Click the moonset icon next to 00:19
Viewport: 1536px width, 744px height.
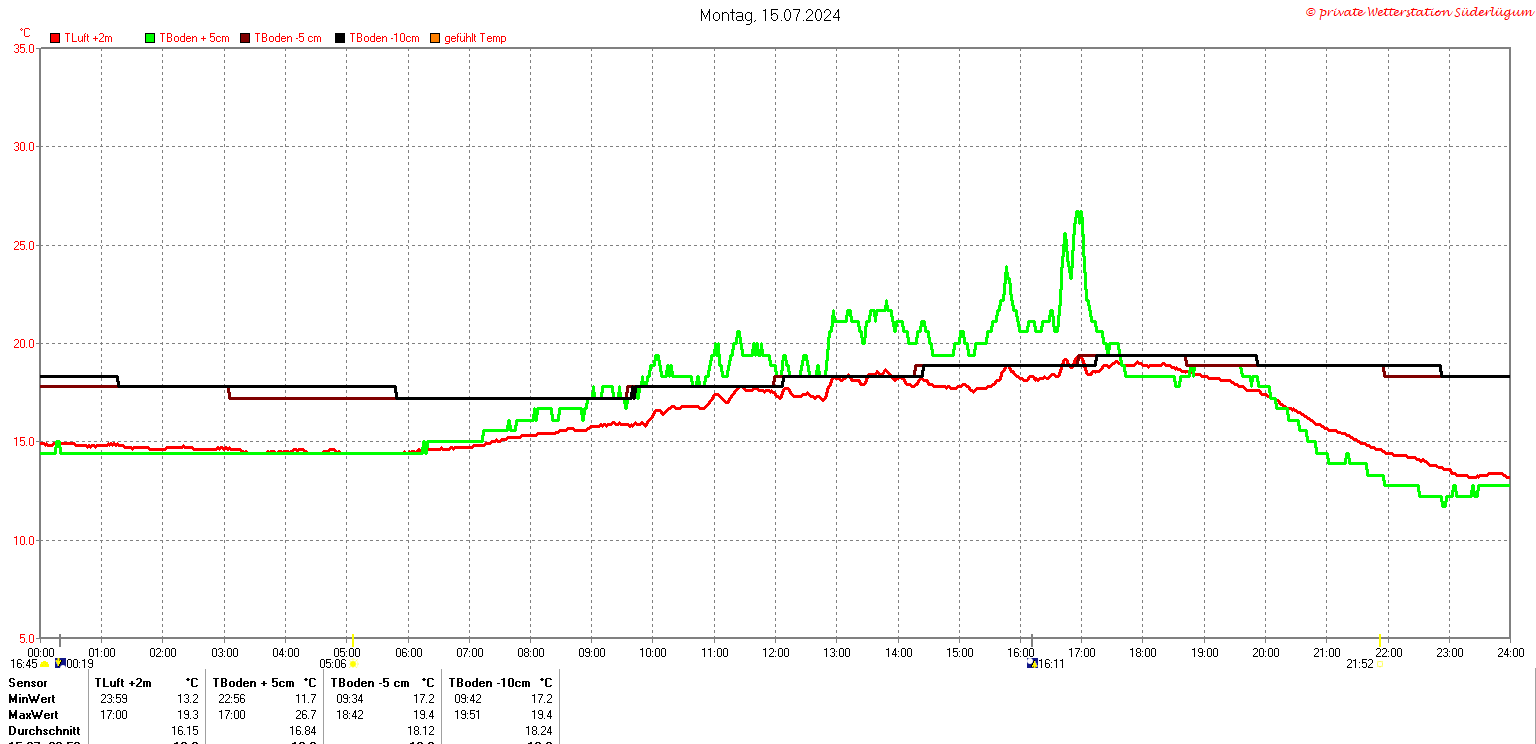[60, 663]
